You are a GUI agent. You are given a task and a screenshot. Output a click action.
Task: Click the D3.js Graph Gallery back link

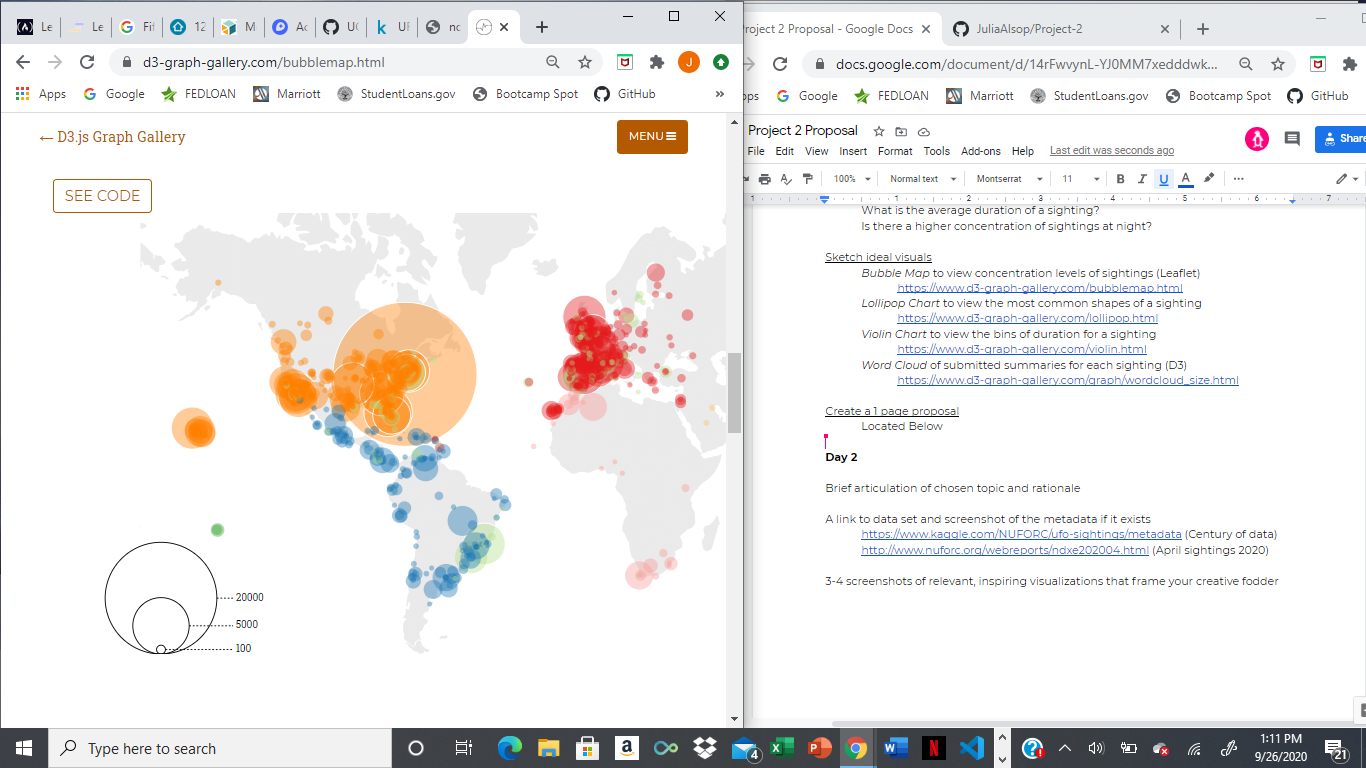(112, 137)
